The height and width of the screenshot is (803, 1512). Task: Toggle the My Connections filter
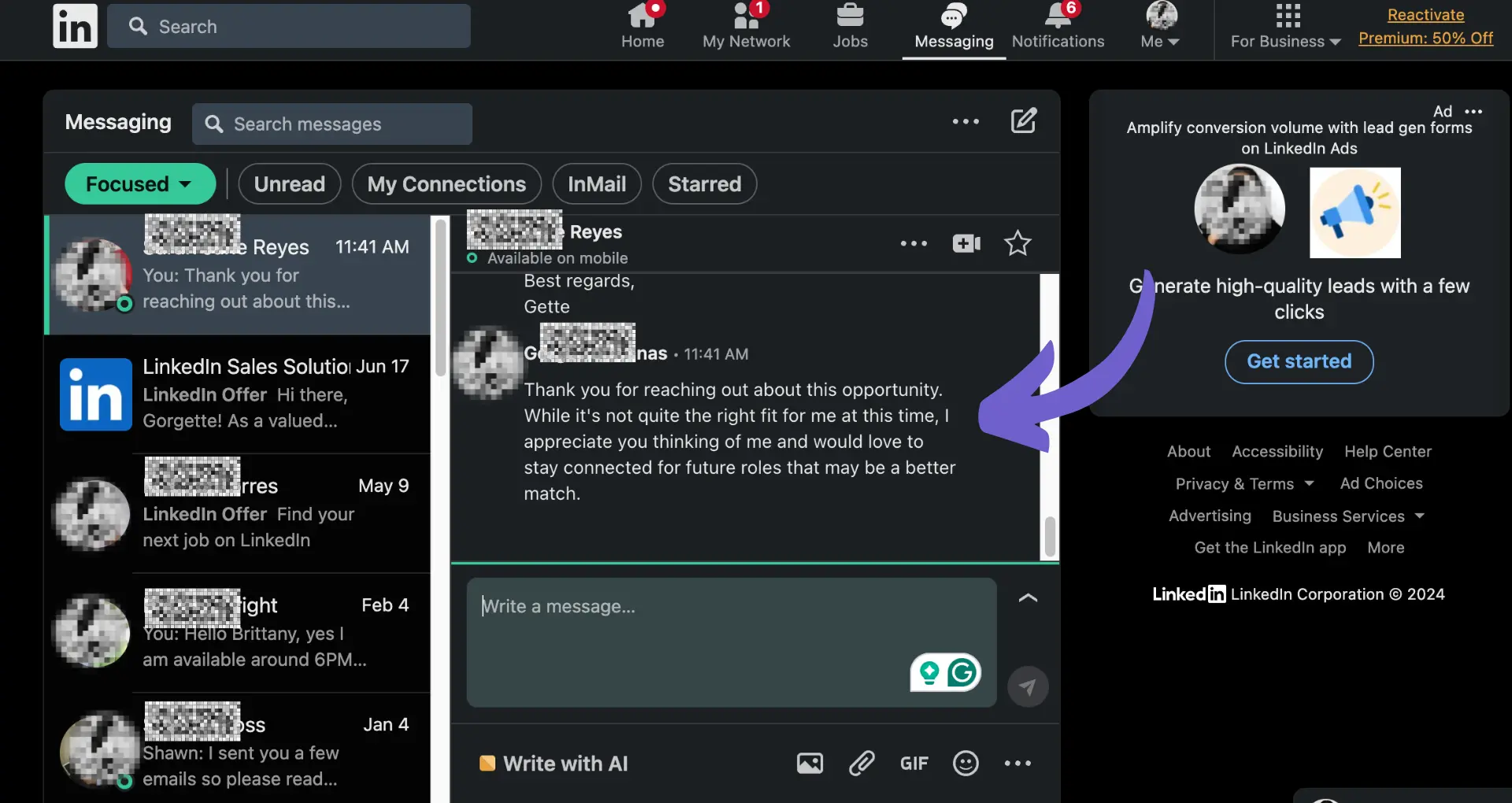point(447,184)
